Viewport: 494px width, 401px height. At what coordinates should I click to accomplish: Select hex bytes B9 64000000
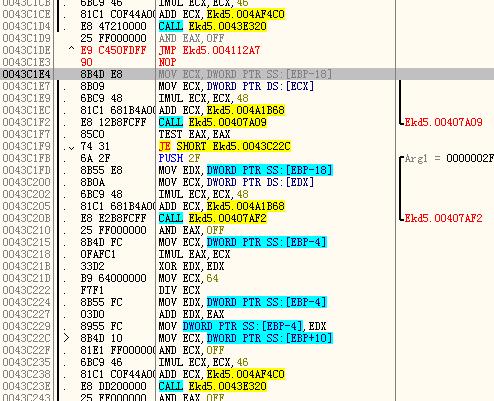[113, 278]
